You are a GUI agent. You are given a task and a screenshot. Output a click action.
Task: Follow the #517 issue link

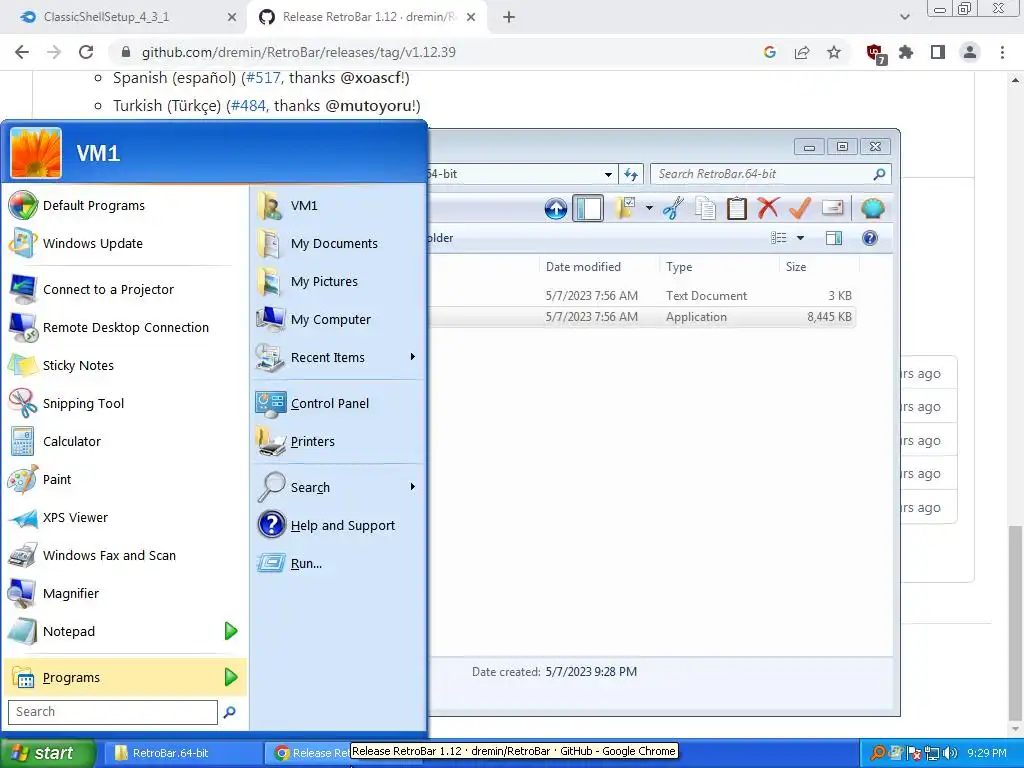click(263, 78)
